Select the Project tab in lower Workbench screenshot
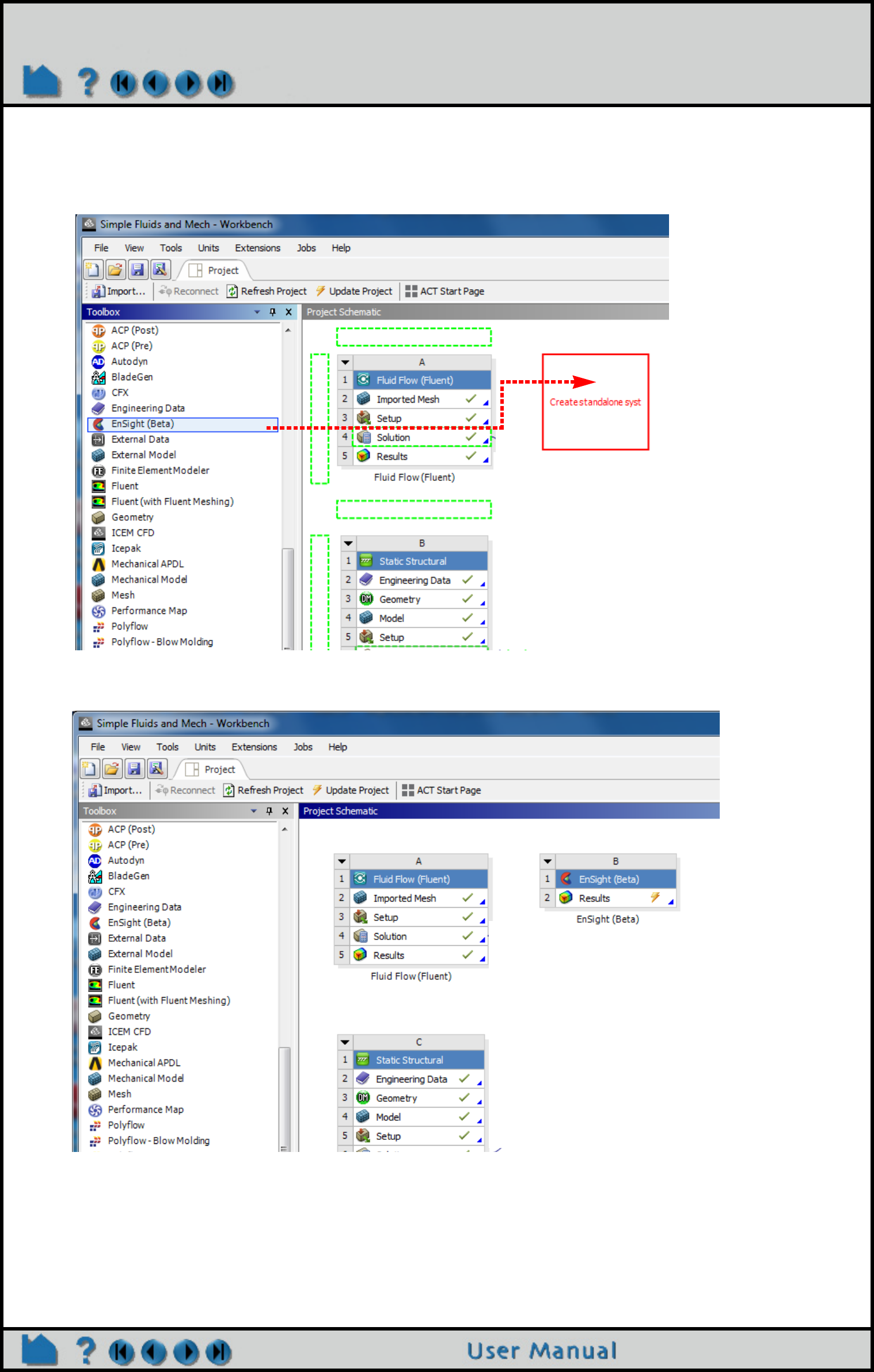The height and width of the screenshot is (1372, 874). point(210,769)
